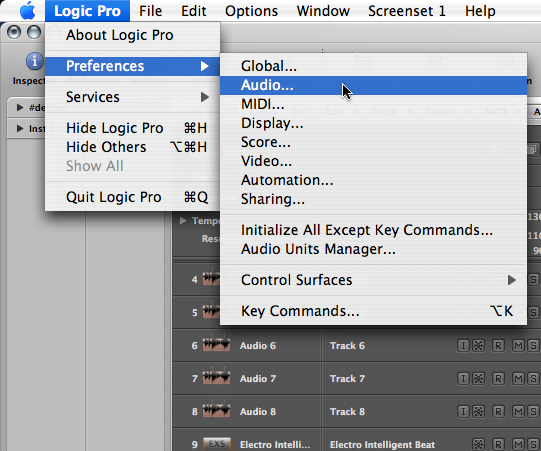Open the Control Surfaces submenu
This screenshot has height=451, width=541.
(x=373, y=280)
